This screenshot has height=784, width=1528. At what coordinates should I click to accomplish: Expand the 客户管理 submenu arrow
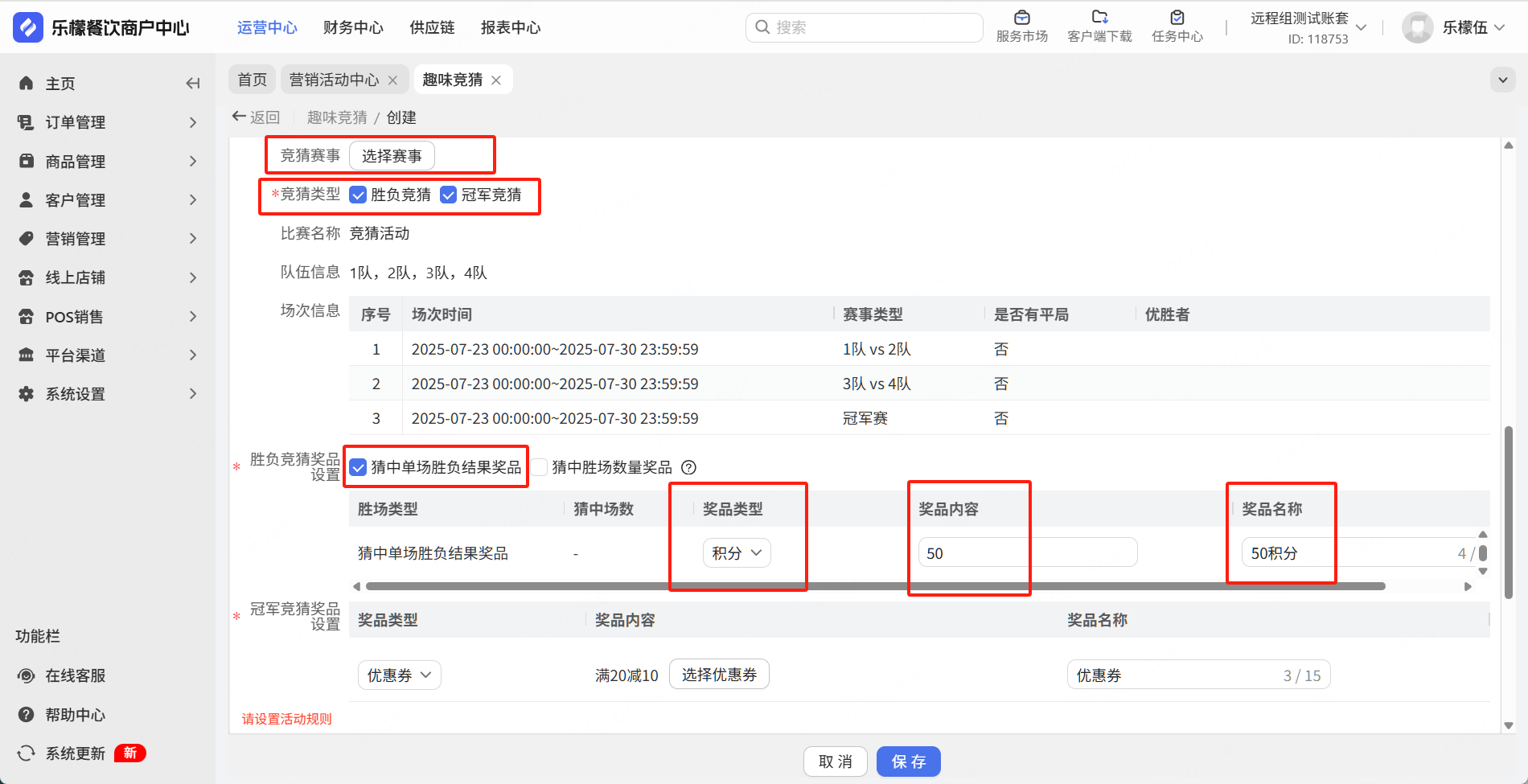point(193,199)
